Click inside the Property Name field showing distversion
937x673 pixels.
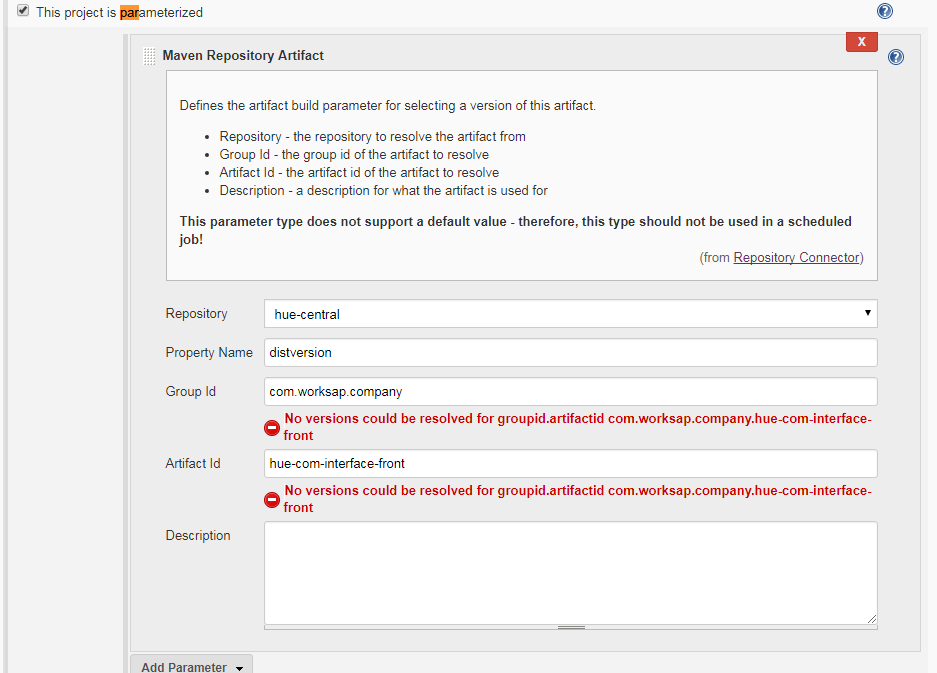tap(570, 352)
